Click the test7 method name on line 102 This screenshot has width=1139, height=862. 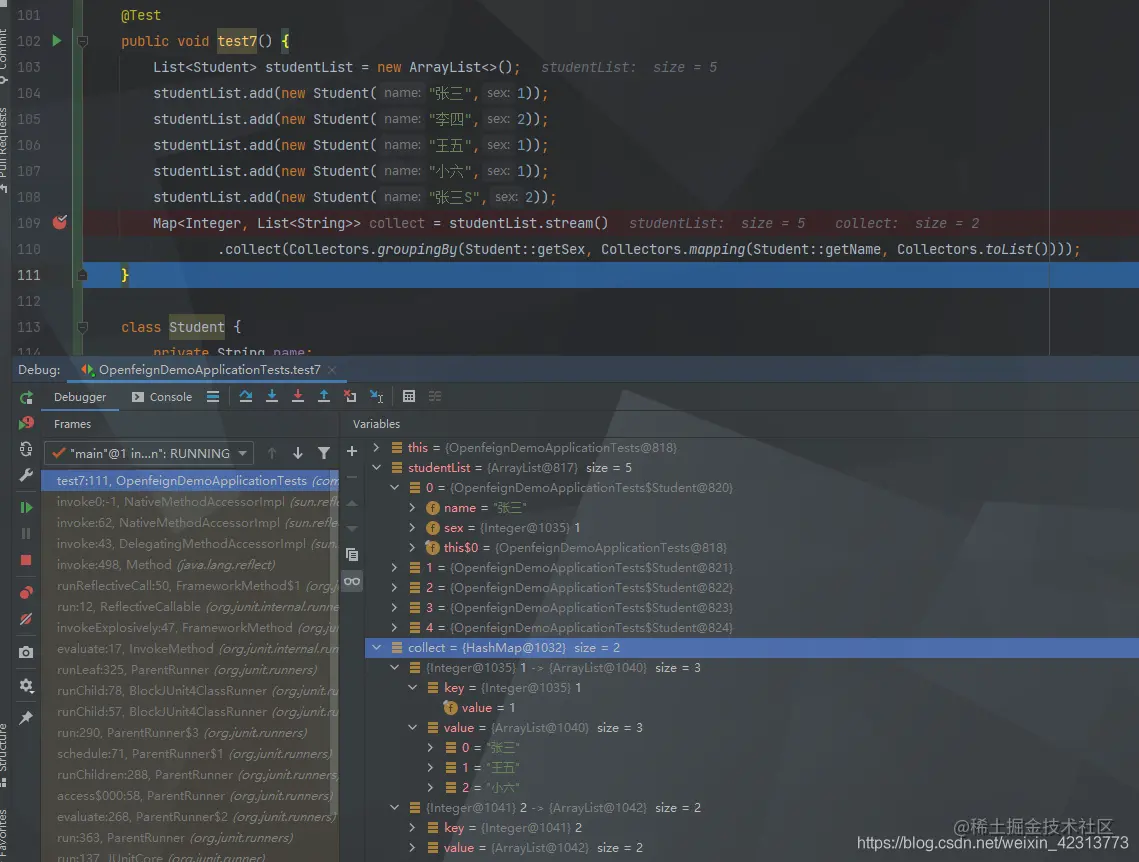[237, 41]
